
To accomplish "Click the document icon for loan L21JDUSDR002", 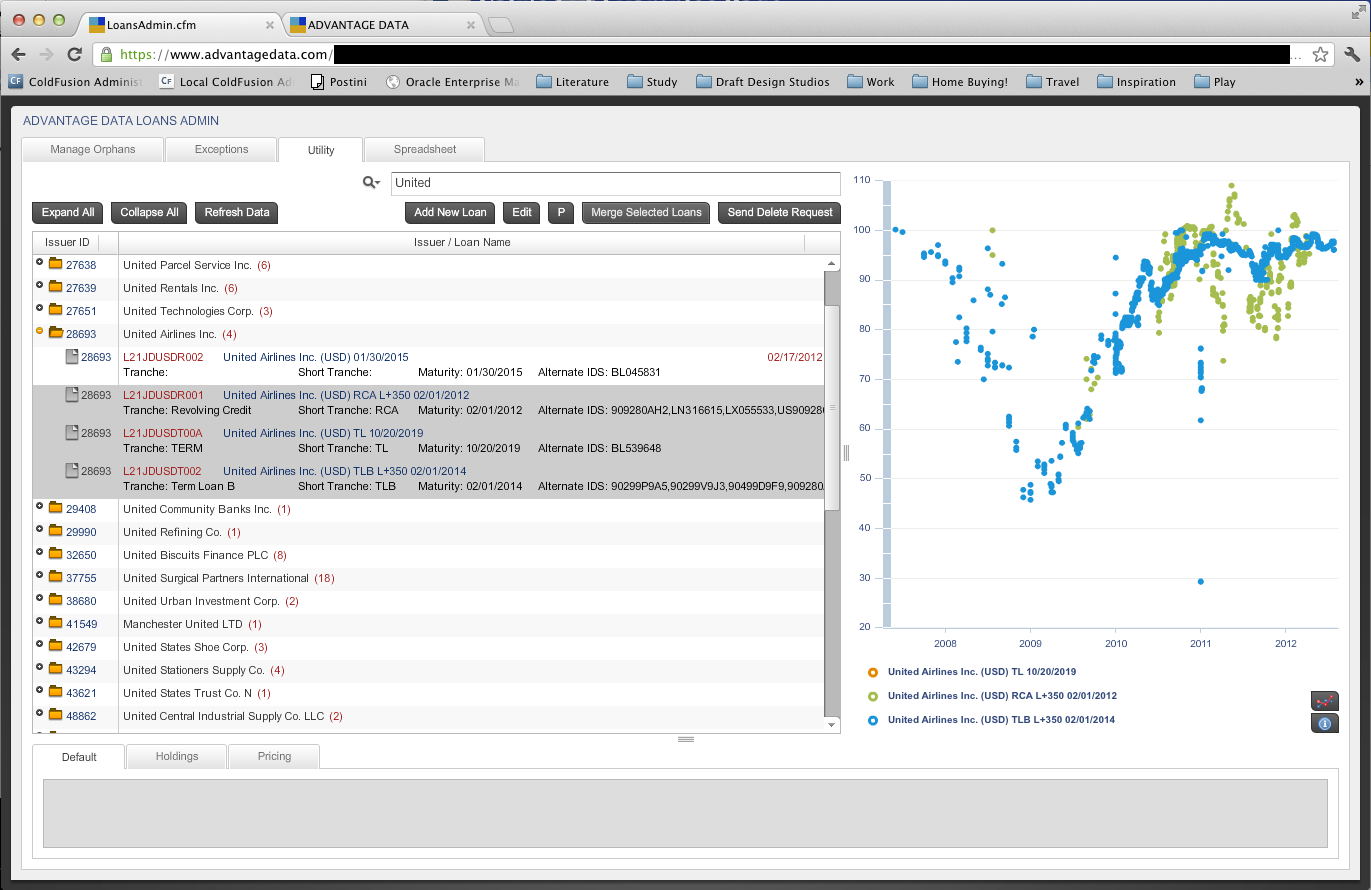I will tap(71, 357).
